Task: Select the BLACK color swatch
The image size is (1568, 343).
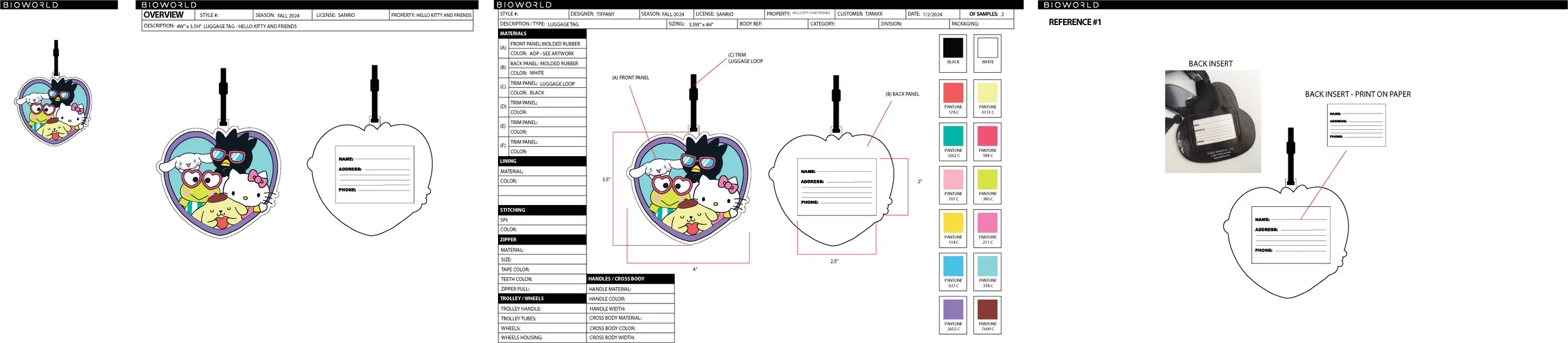Action: click(x=953, y=48)
